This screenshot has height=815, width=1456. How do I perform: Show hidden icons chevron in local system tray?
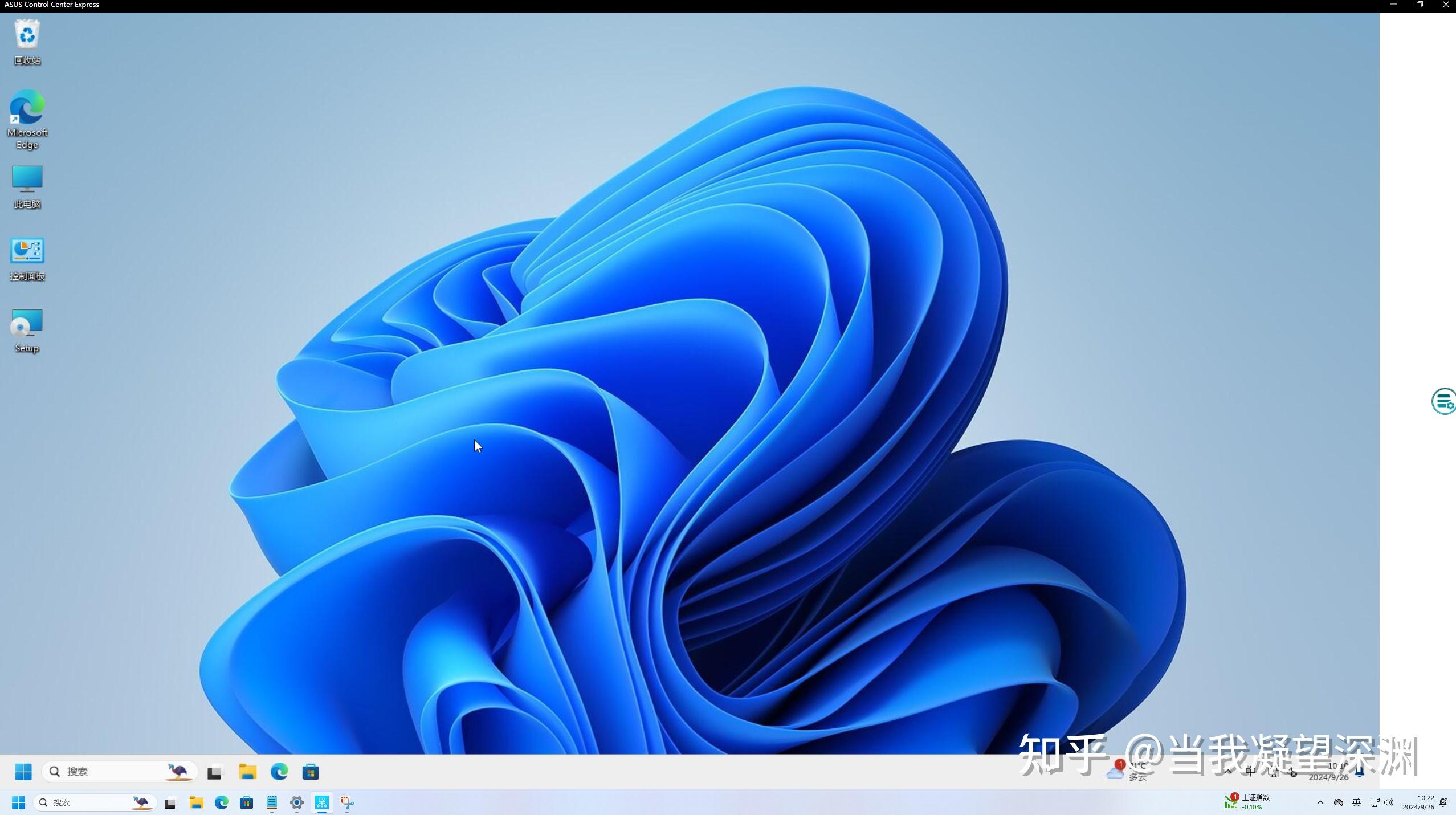tap(1320, 802)
